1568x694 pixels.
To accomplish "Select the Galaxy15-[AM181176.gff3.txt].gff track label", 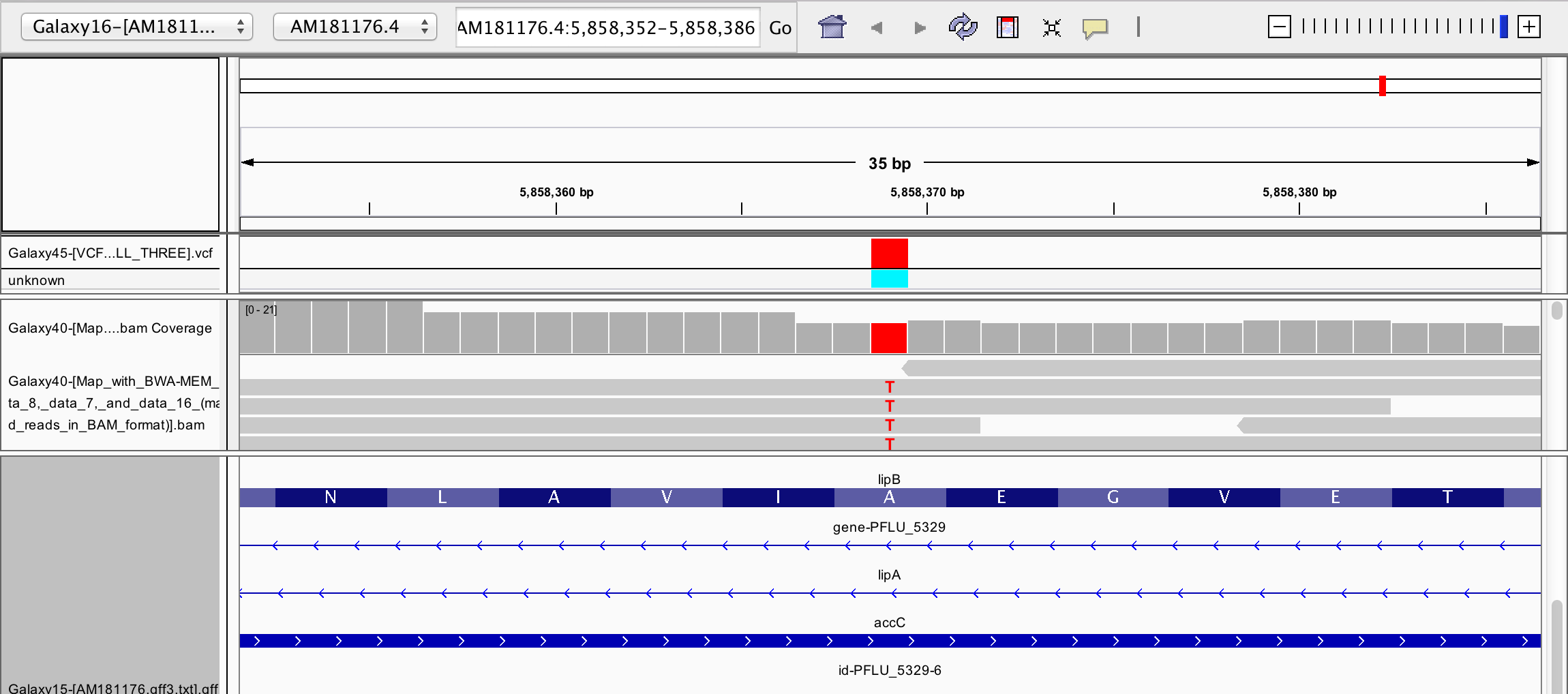I will click(113, 687).
